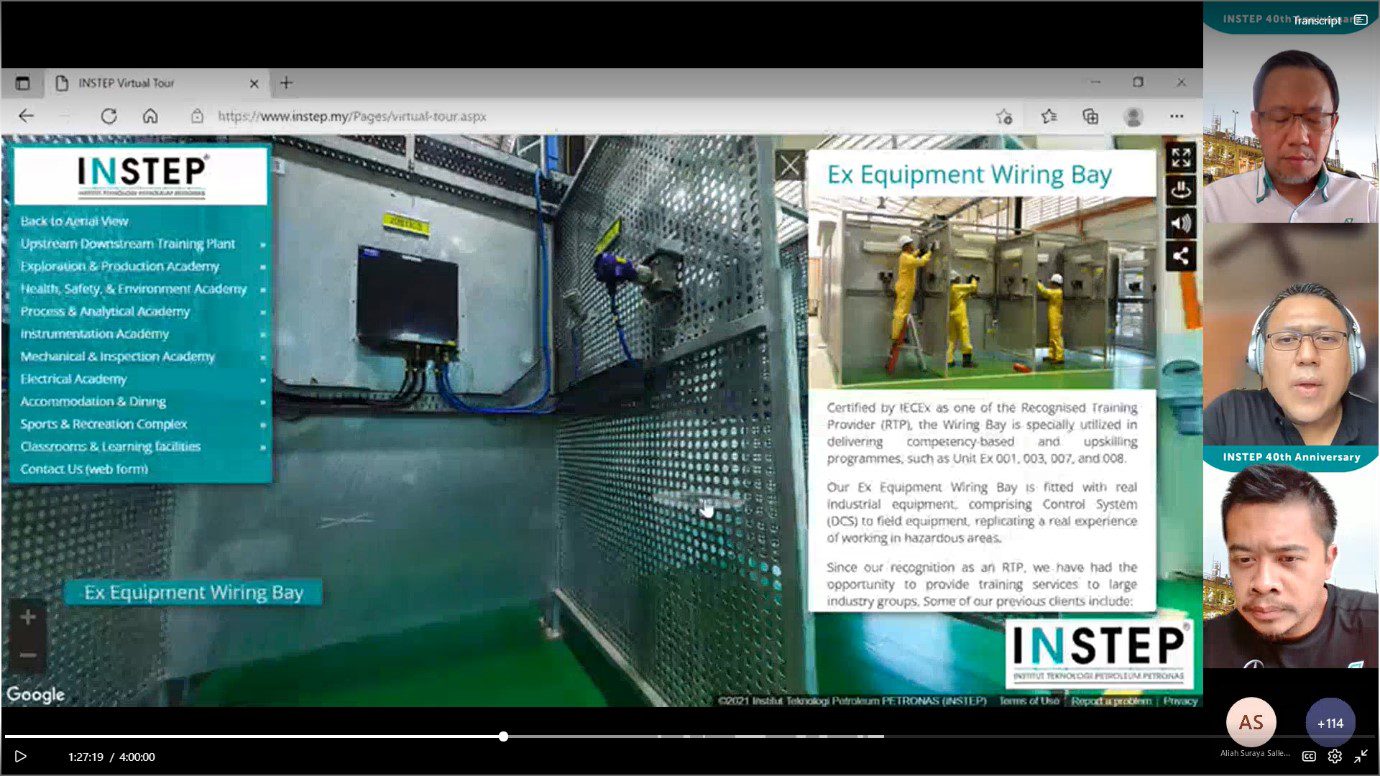Viewport: 1380px width, 776px height.
Task: Expand Sports & Recreation Complex arrow
Action: point(263,425)
